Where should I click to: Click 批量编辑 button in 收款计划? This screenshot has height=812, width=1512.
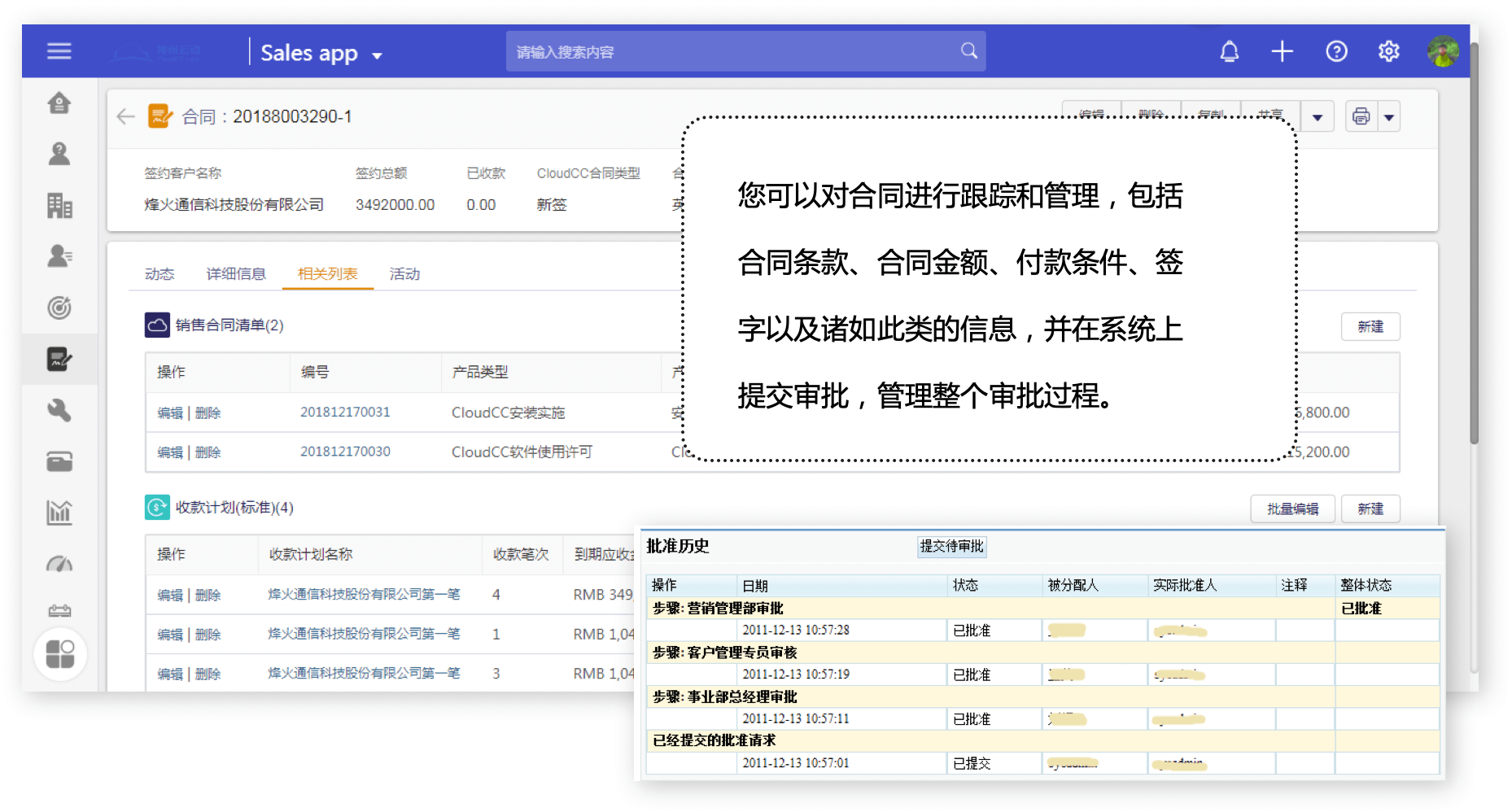click(x=1293, y=509)
